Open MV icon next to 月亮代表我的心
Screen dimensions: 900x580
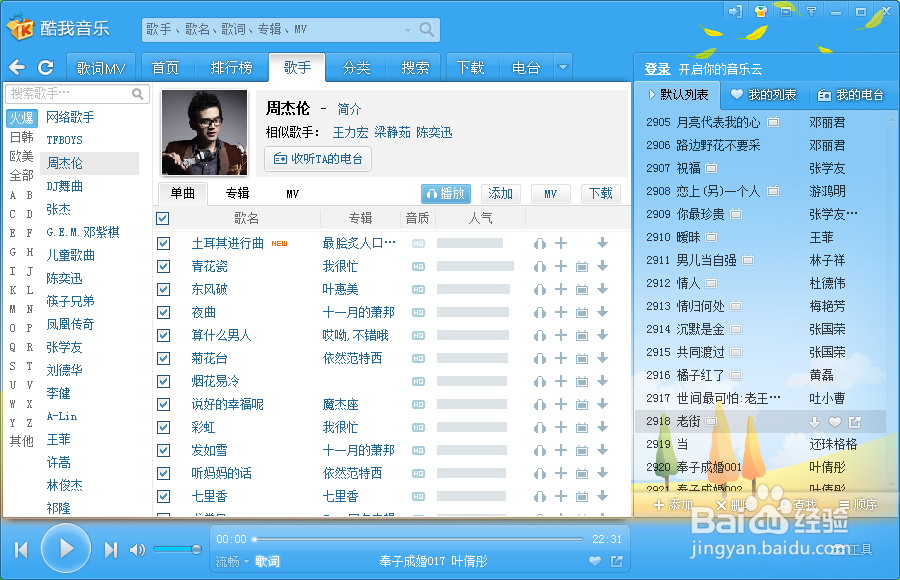[x=773, y=122]
